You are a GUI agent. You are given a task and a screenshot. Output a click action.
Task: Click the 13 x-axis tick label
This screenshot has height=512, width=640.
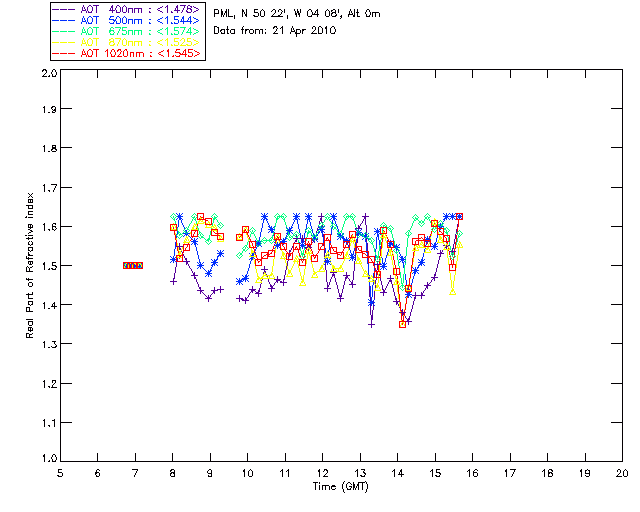360,473
